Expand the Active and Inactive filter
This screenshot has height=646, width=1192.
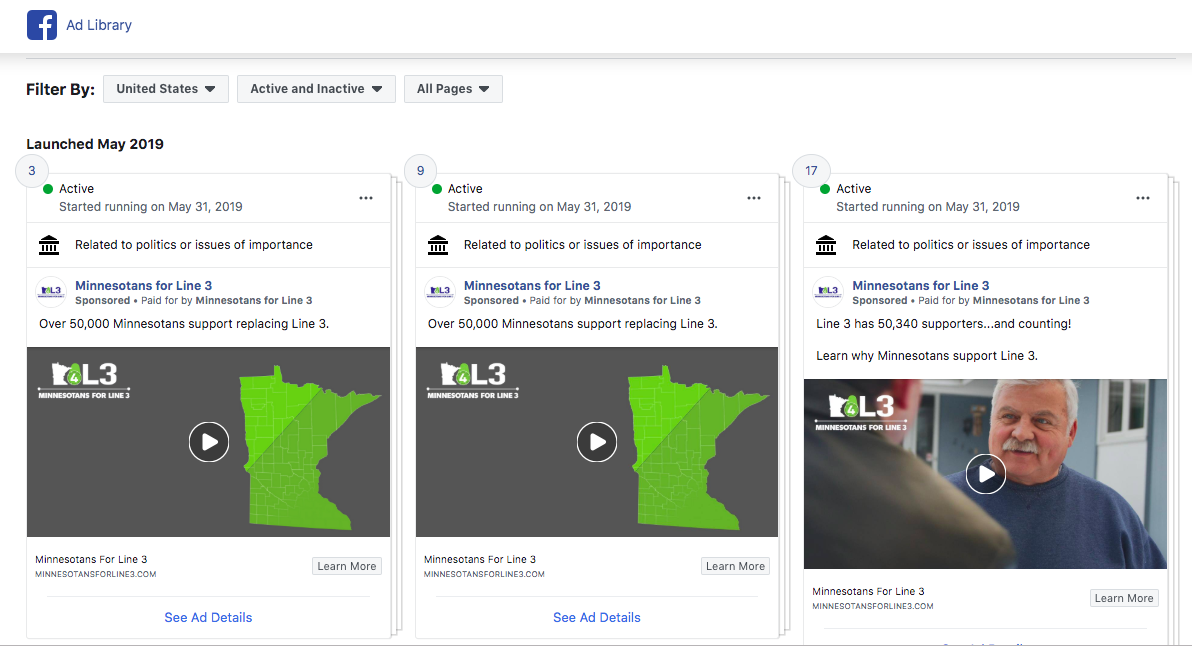pos(316,89)
